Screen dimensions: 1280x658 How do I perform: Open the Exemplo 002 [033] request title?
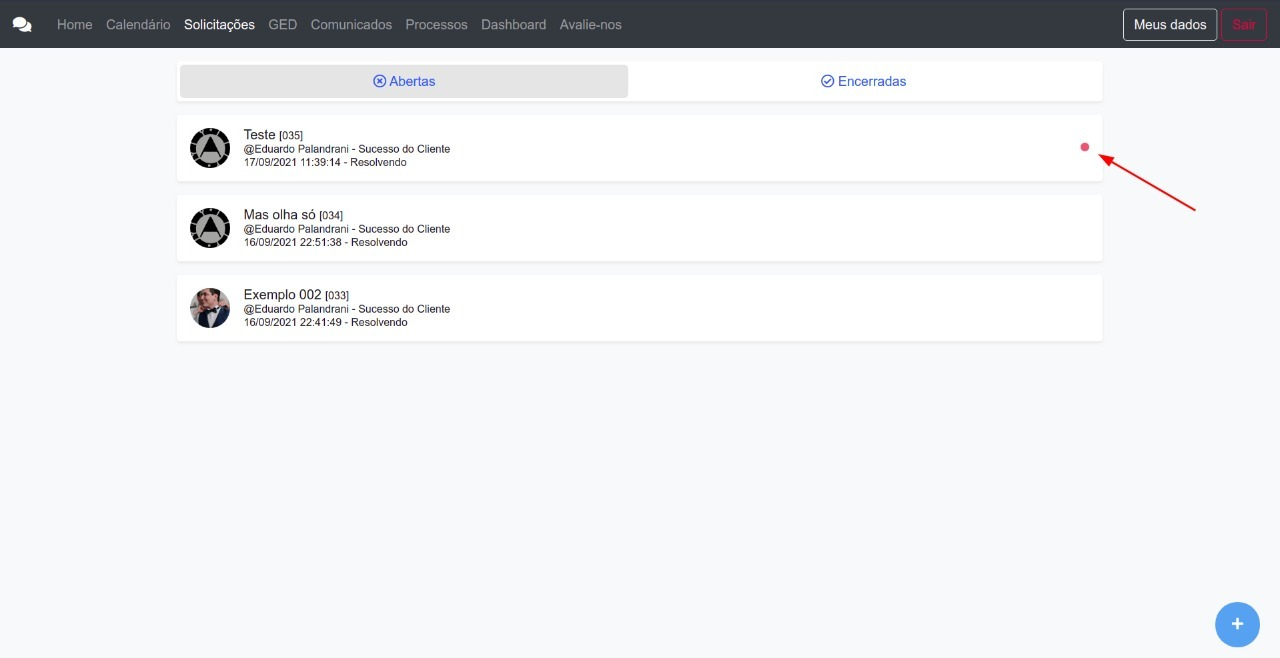(x=296, y=294)
